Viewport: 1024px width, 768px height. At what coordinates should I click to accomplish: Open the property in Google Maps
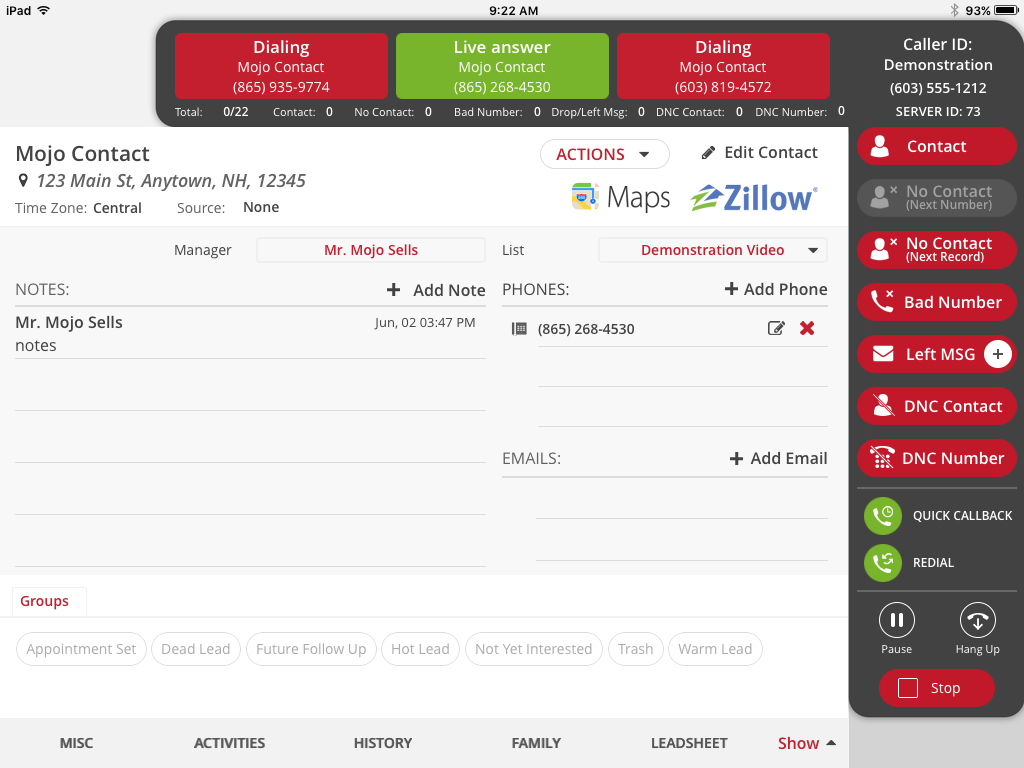click(x=620, y=197)
